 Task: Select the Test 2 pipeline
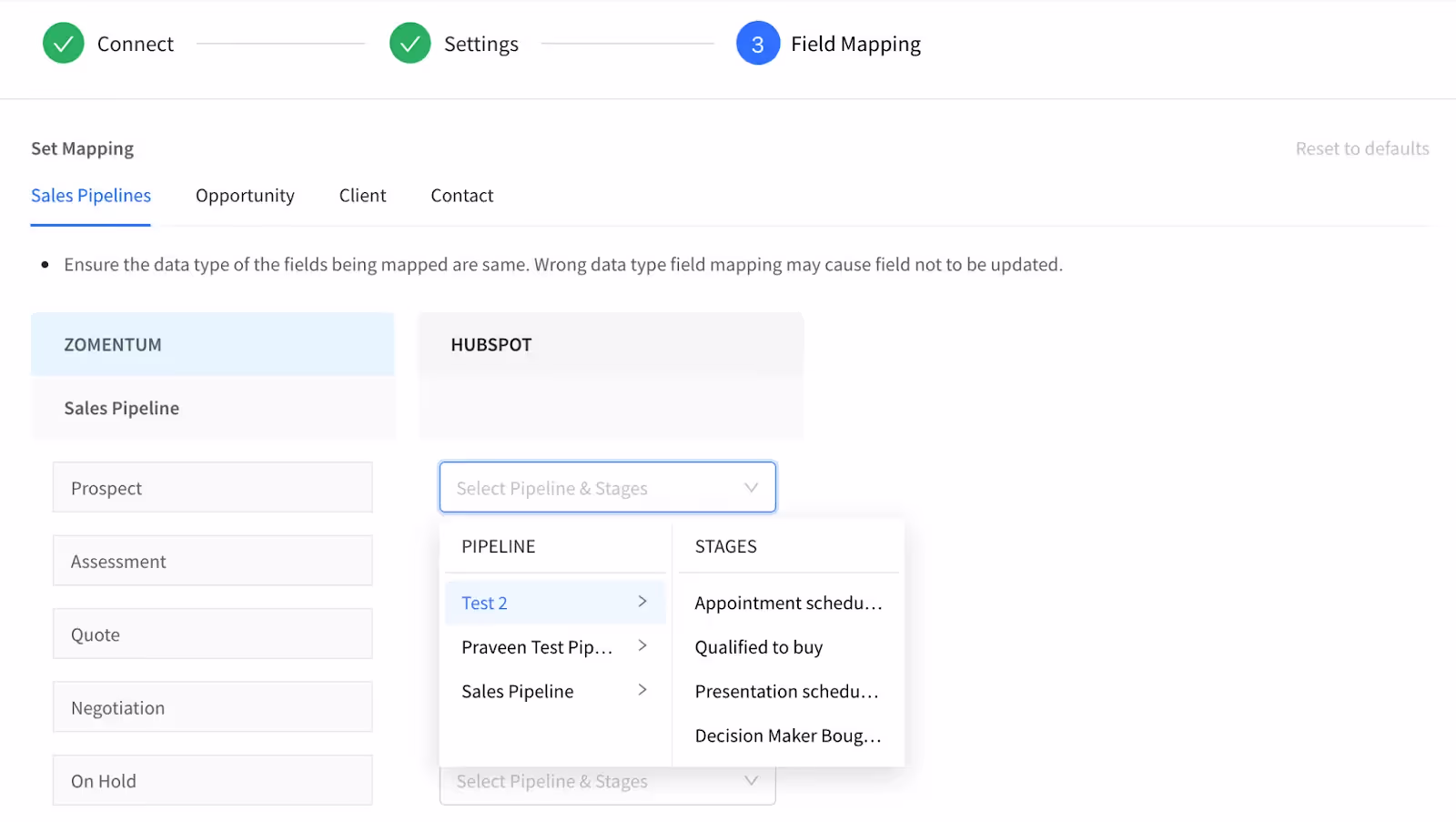click(x=555, y=603)
